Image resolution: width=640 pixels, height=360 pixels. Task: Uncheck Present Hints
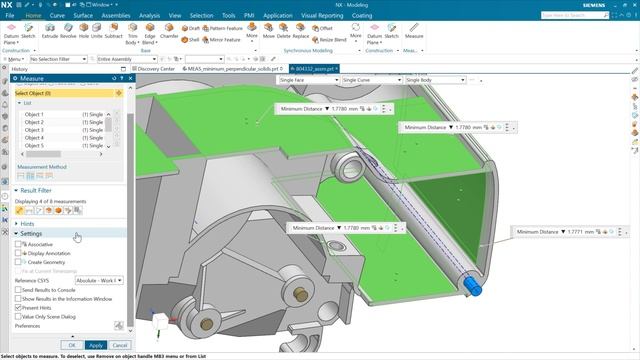click(18, 308)
